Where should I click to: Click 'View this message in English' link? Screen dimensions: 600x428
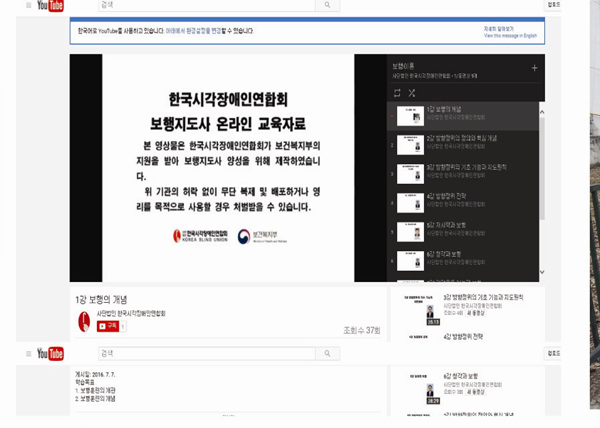(510, 36)
